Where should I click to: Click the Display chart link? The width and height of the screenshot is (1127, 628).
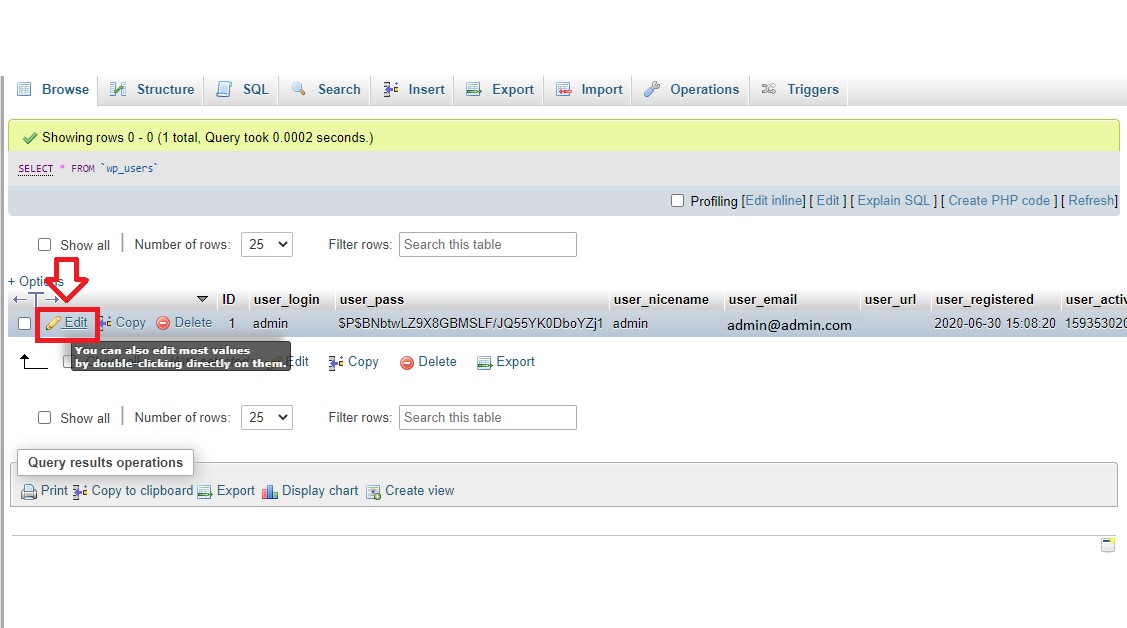click(320, 490)
